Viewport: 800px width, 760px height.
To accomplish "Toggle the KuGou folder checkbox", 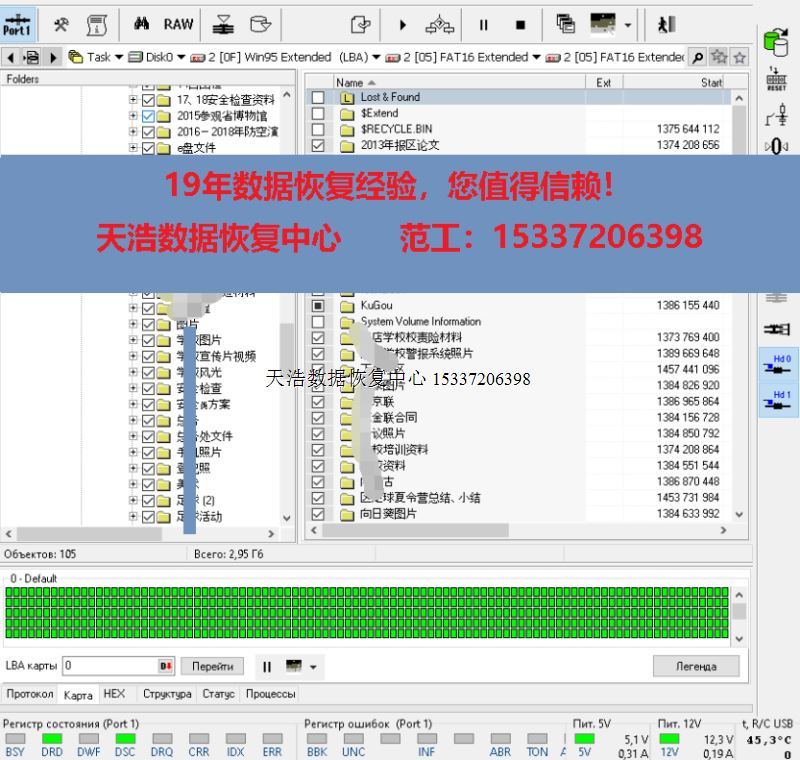I will 318,305.
